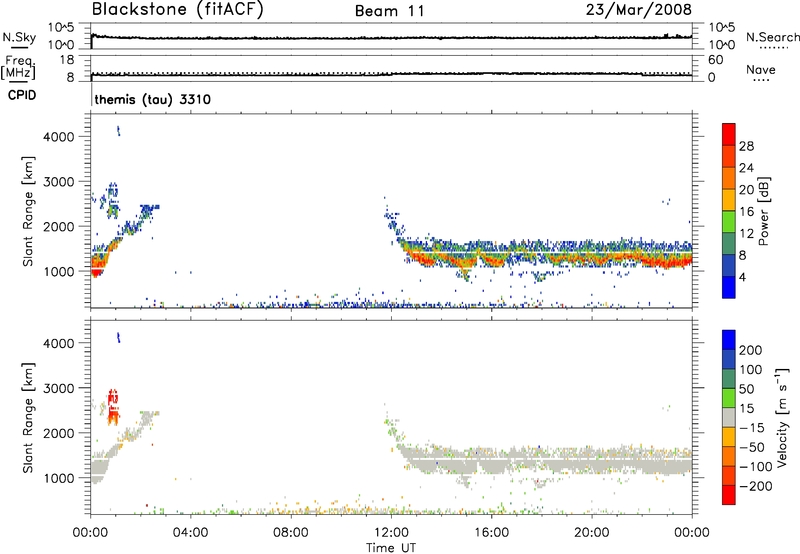The height and width of the screenshot is (554, 800).
Task: Click the "Power [dB]" colorbar title
Action: pos(764,211)
